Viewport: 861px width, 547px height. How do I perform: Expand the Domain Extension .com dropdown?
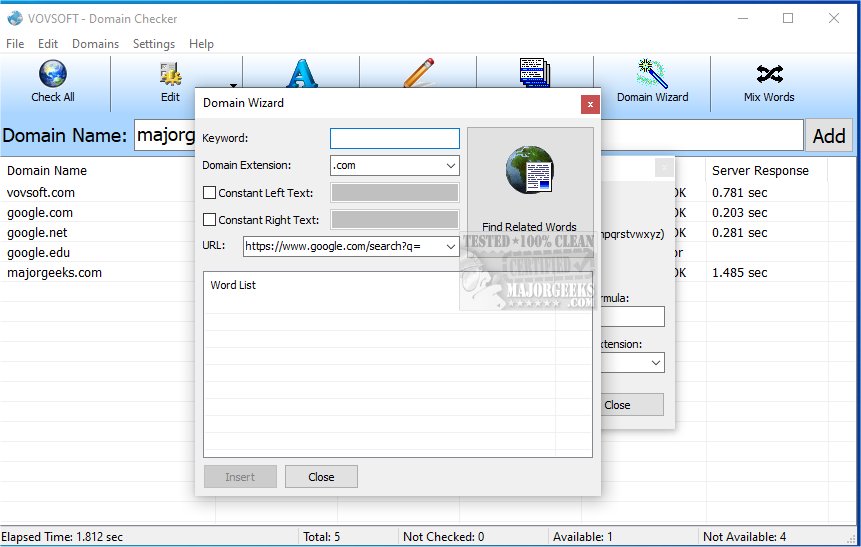[450, 165]
